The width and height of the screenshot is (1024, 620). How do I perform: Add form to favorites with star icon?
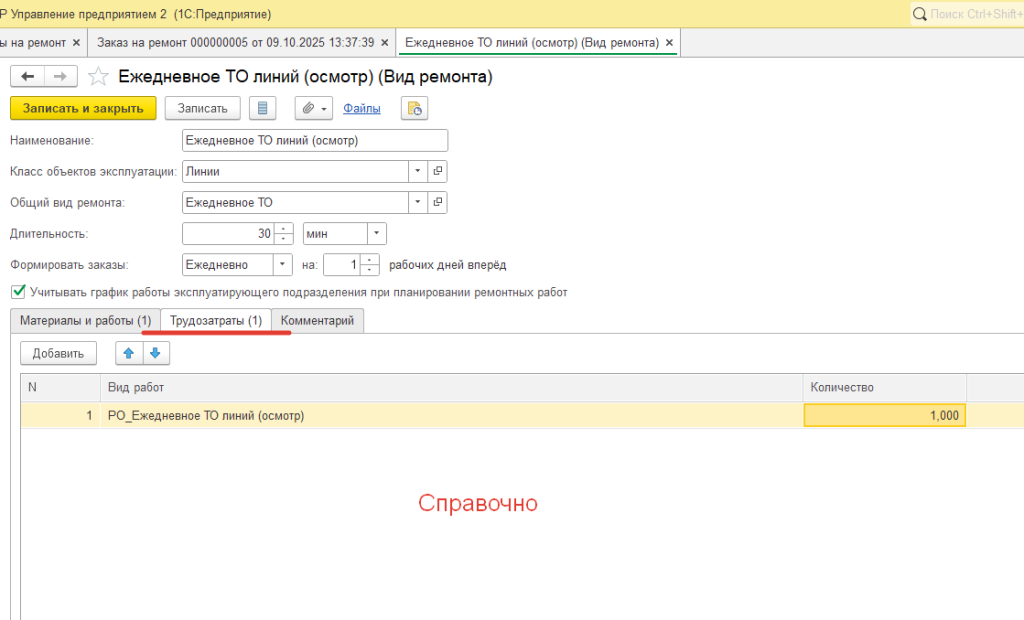click(x=98, y=76)
